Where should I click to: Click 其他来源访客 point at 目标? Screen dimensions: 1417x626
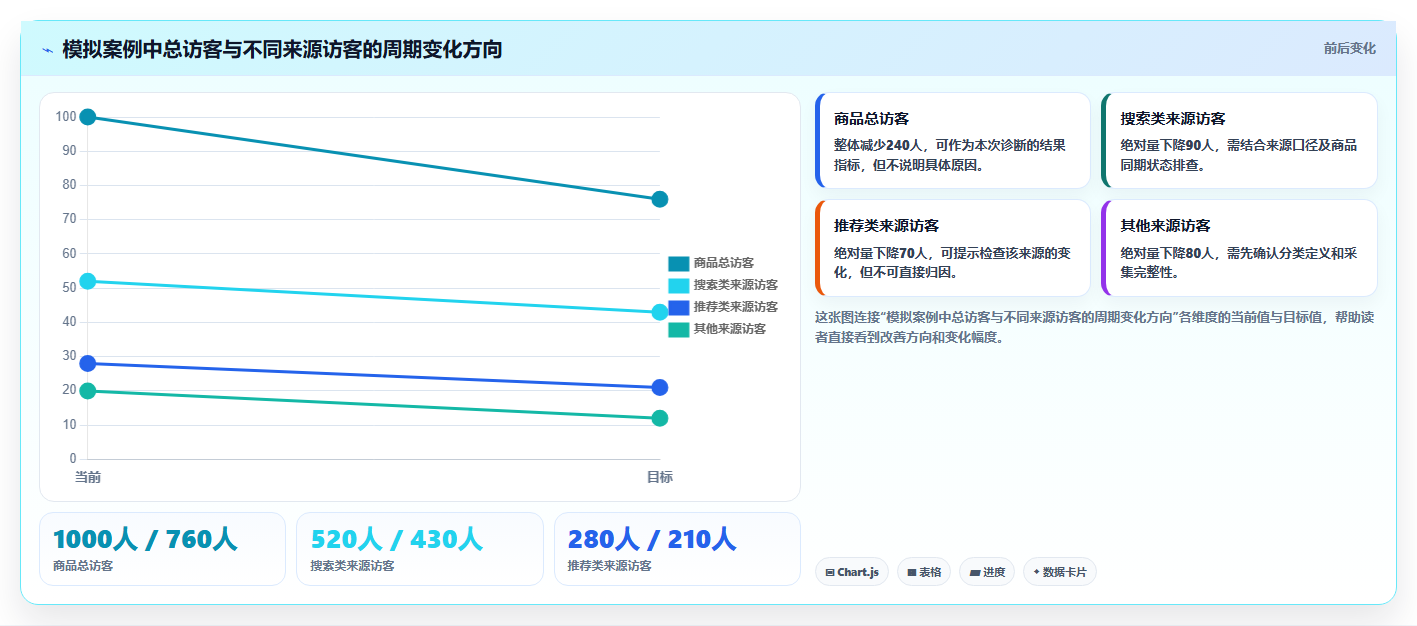[660, 418]
